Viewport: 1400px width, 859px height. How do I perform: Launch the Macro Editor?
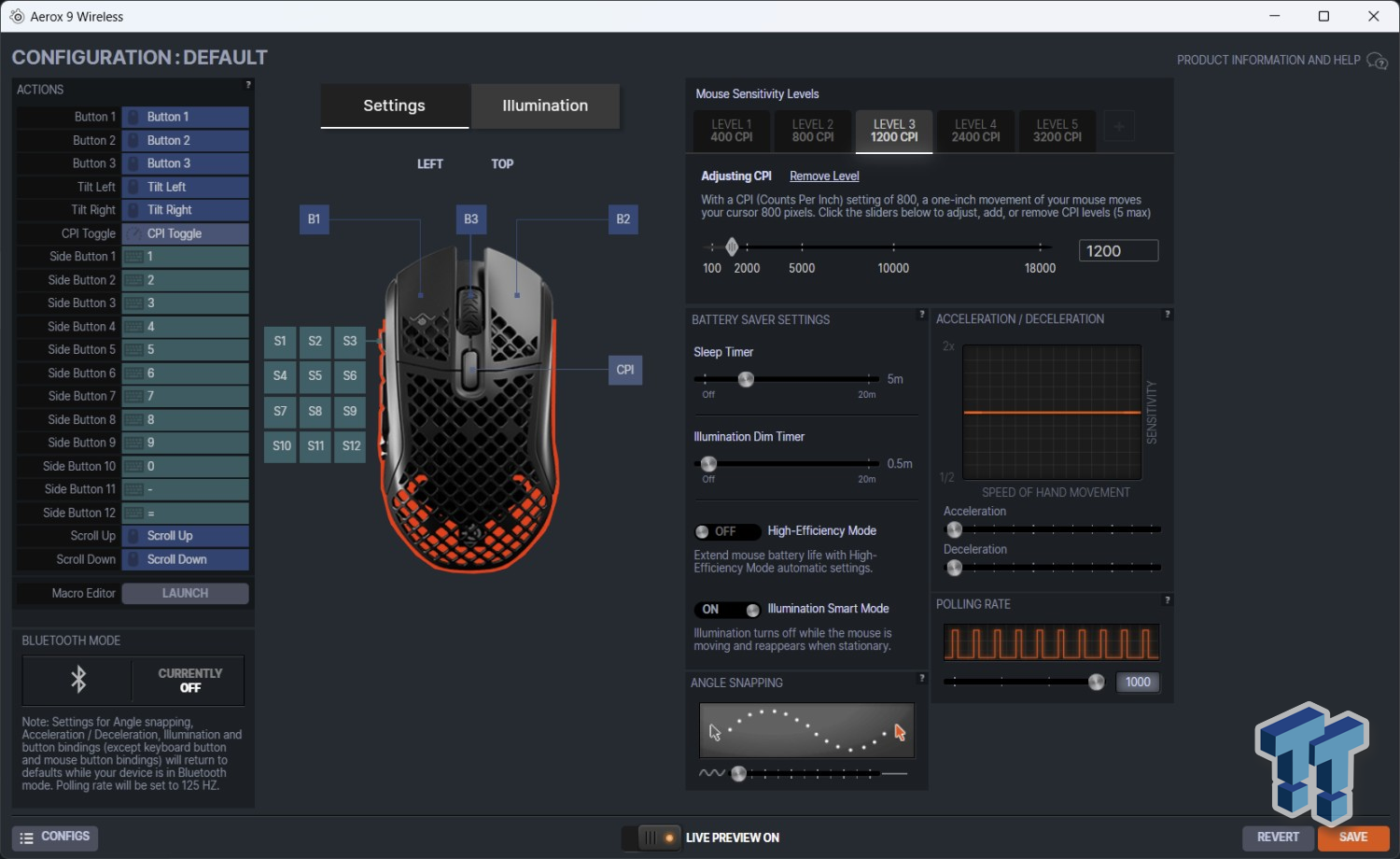tap(185, 593)
